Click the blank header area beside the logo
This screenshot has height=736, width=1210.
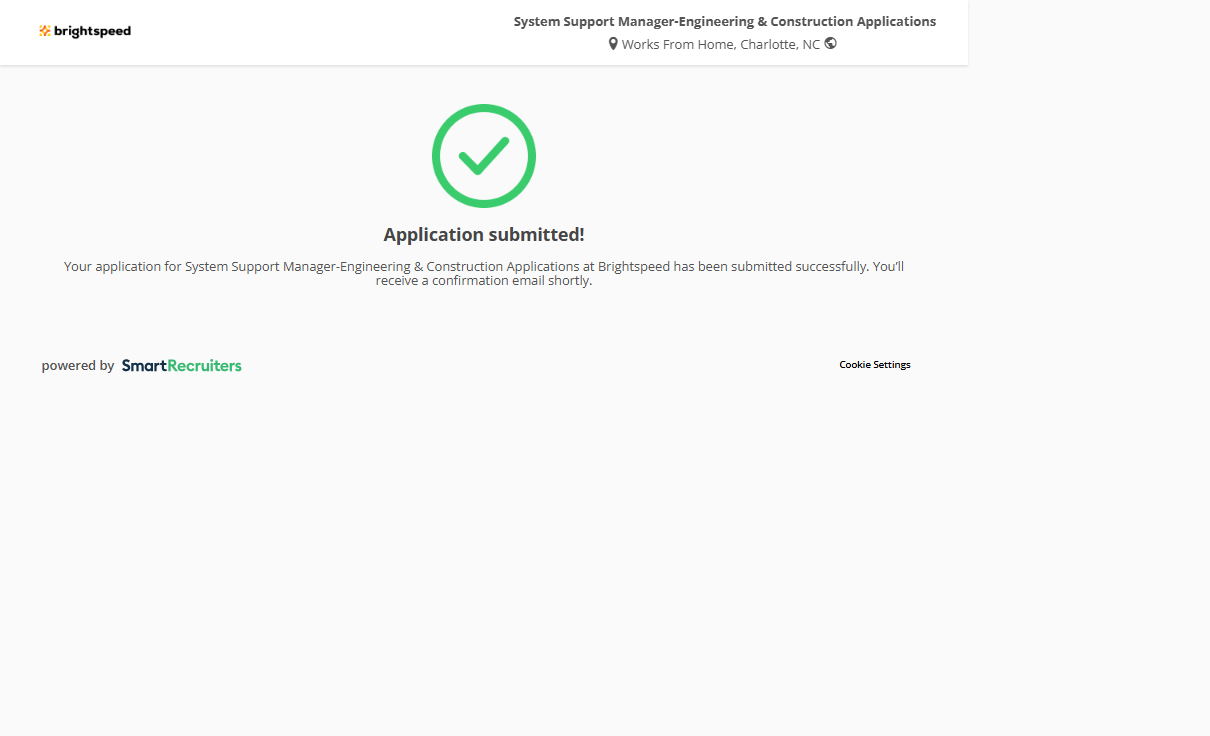300,32
